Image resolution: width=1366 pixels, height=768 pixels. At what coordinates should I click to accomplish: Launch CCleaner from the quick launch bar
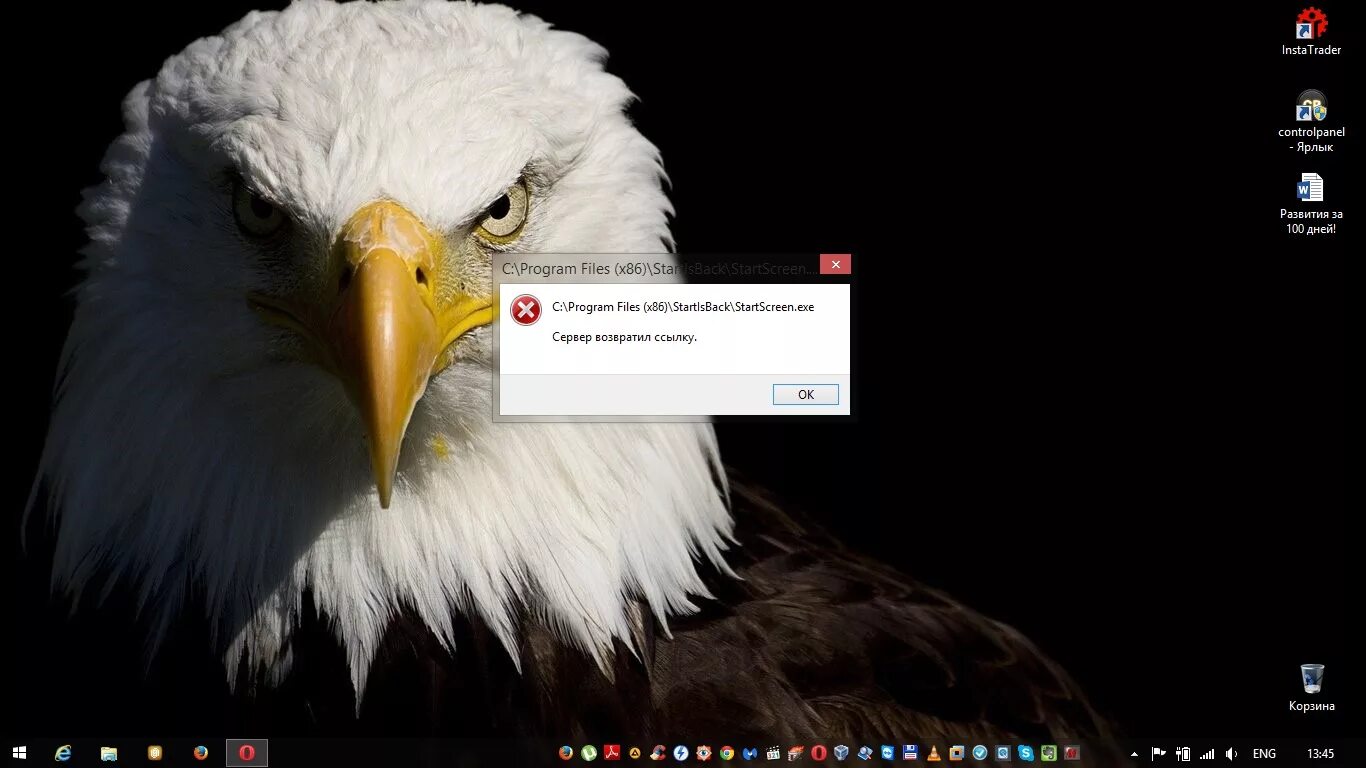[x=657, y=753]
